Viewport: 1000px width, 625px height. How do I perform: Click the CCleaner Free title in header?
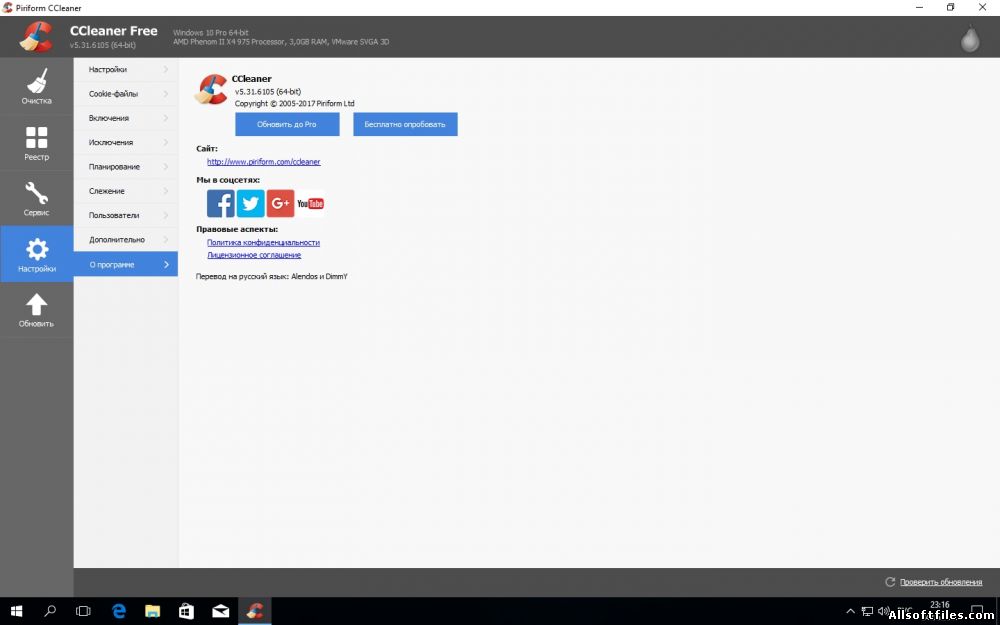[114, 31]
